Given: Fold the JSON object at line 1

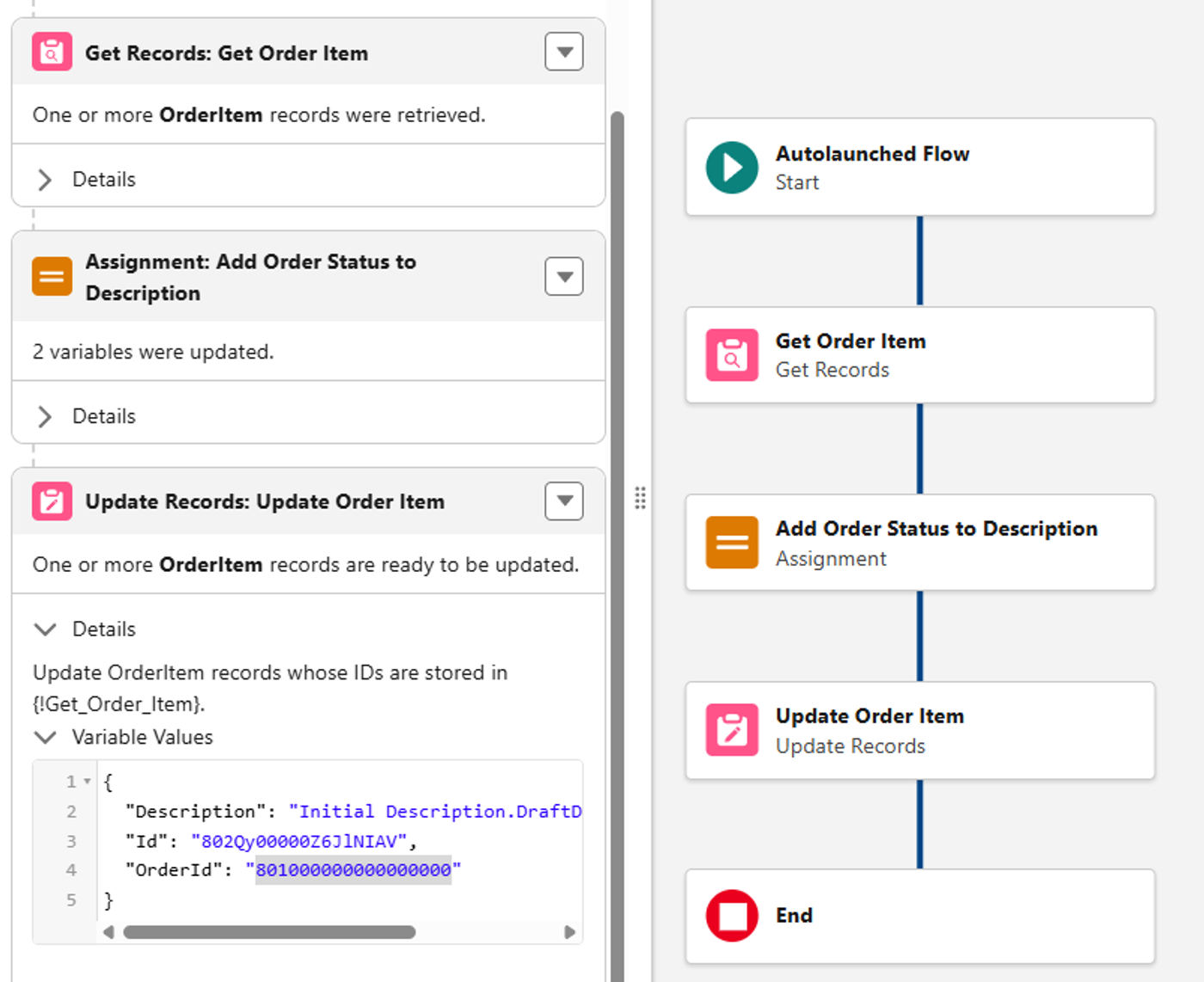Looking at the screenshot, I should [x=87, y=782].
